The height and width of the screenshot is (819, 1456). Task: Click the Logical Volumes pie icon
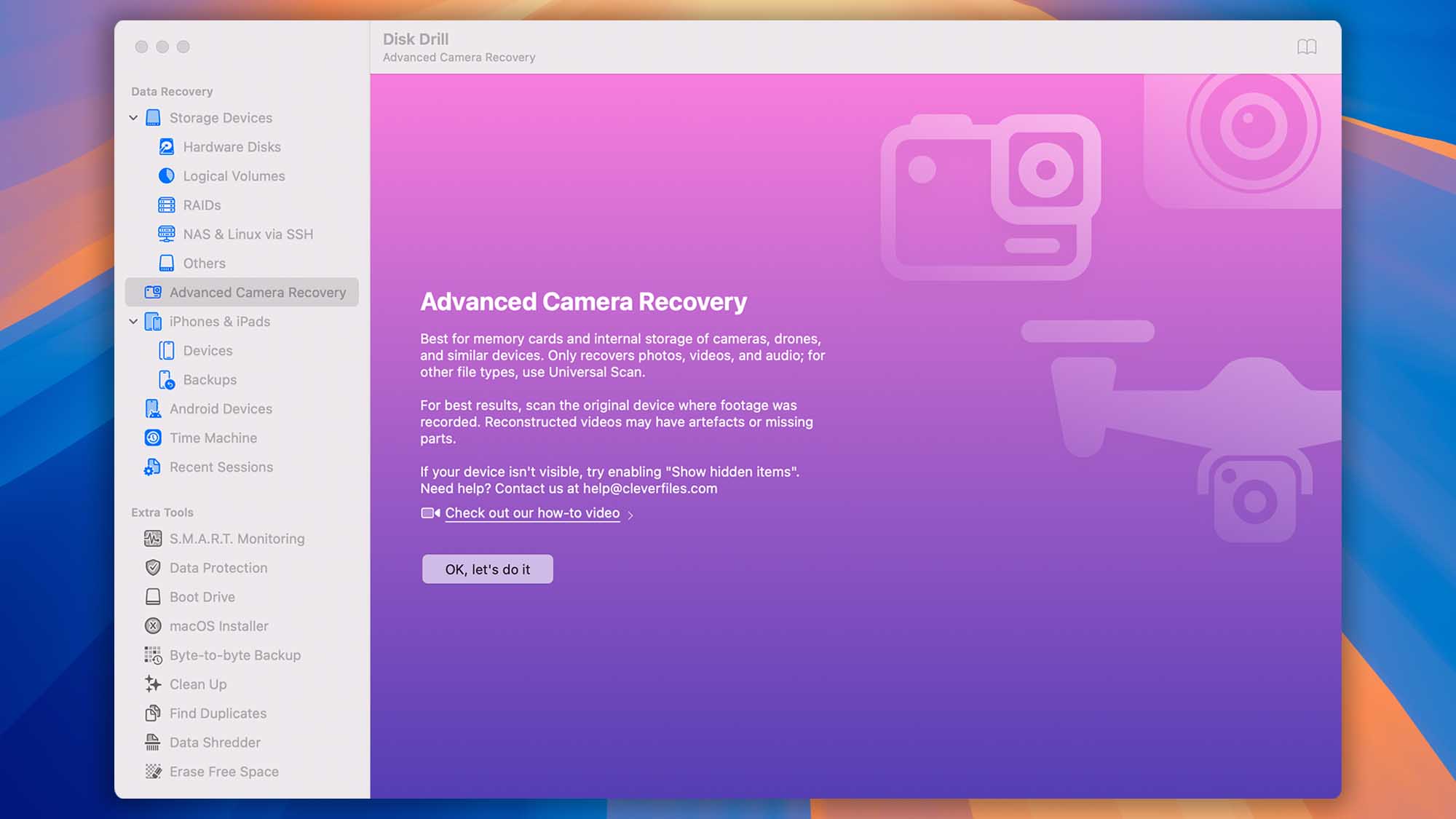click(x=167, y=176)
